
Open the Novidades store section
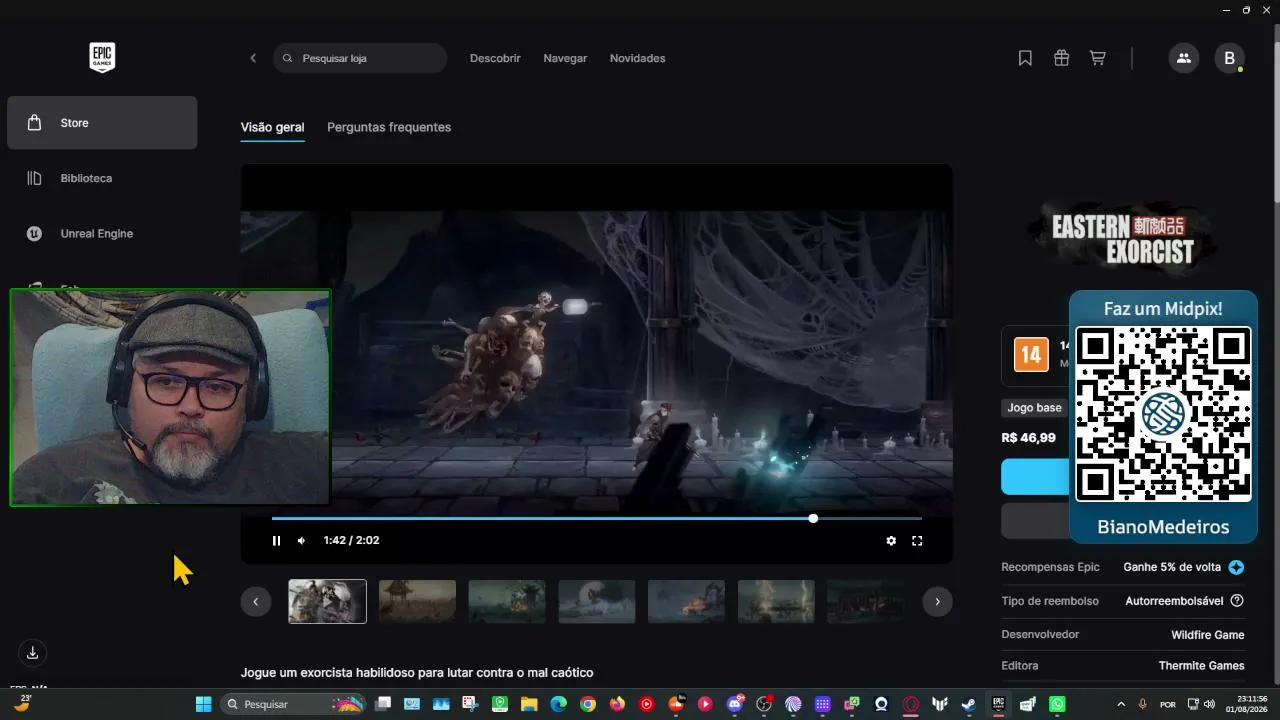pos(638,58)
